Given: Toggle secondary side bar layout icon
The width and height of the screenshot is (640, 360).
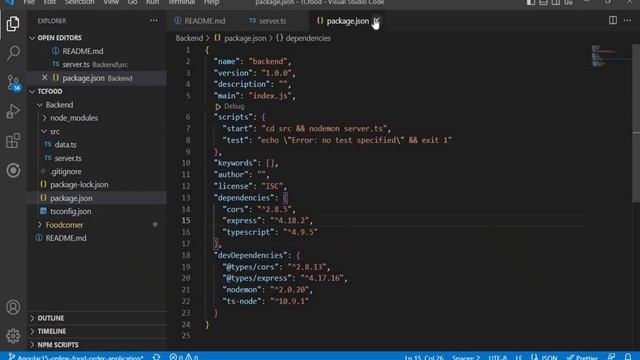Looking at the screenshot, I should coord(556,2).
